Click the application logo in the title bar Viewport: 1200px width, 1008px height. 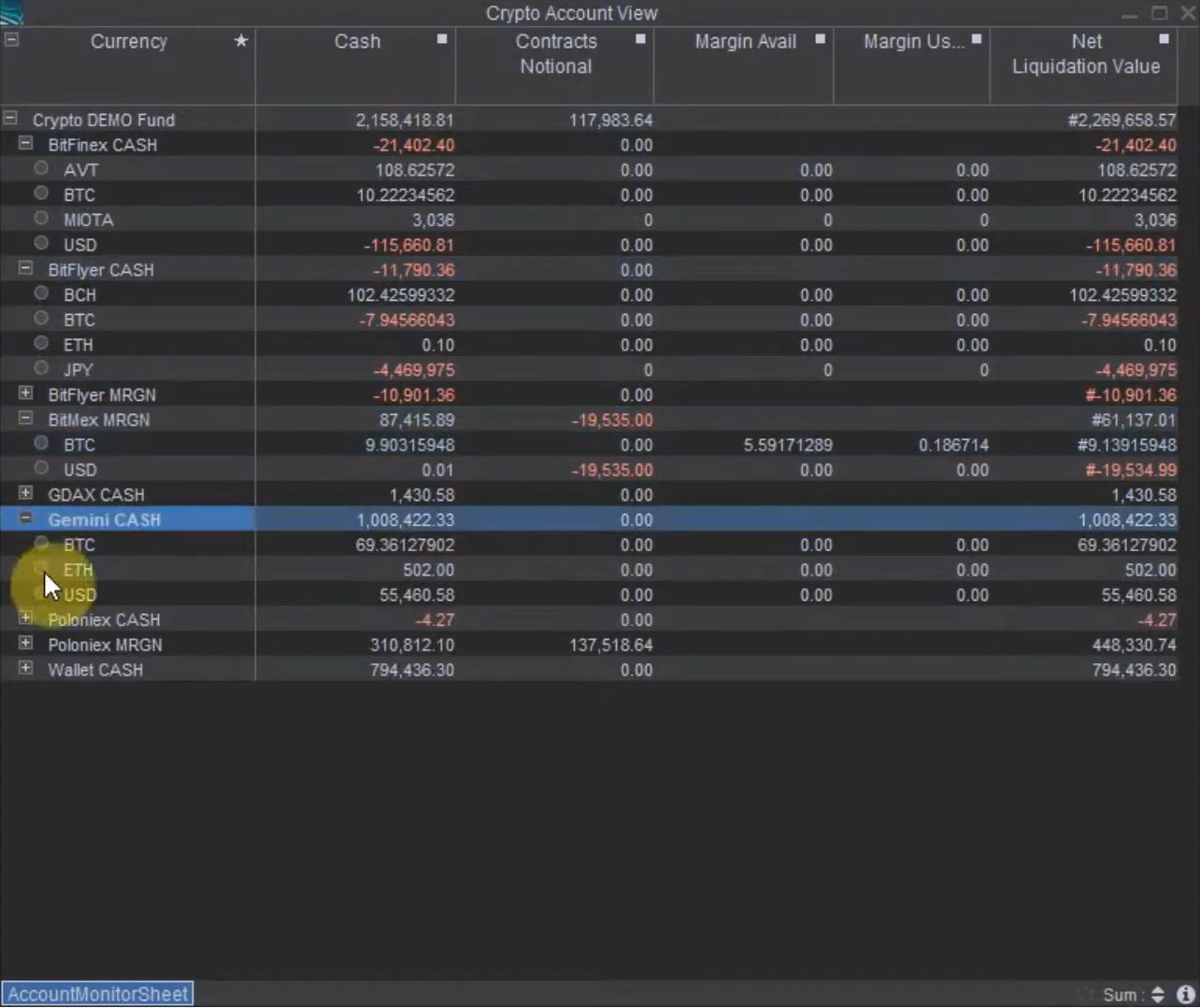[x=12, y=13]
